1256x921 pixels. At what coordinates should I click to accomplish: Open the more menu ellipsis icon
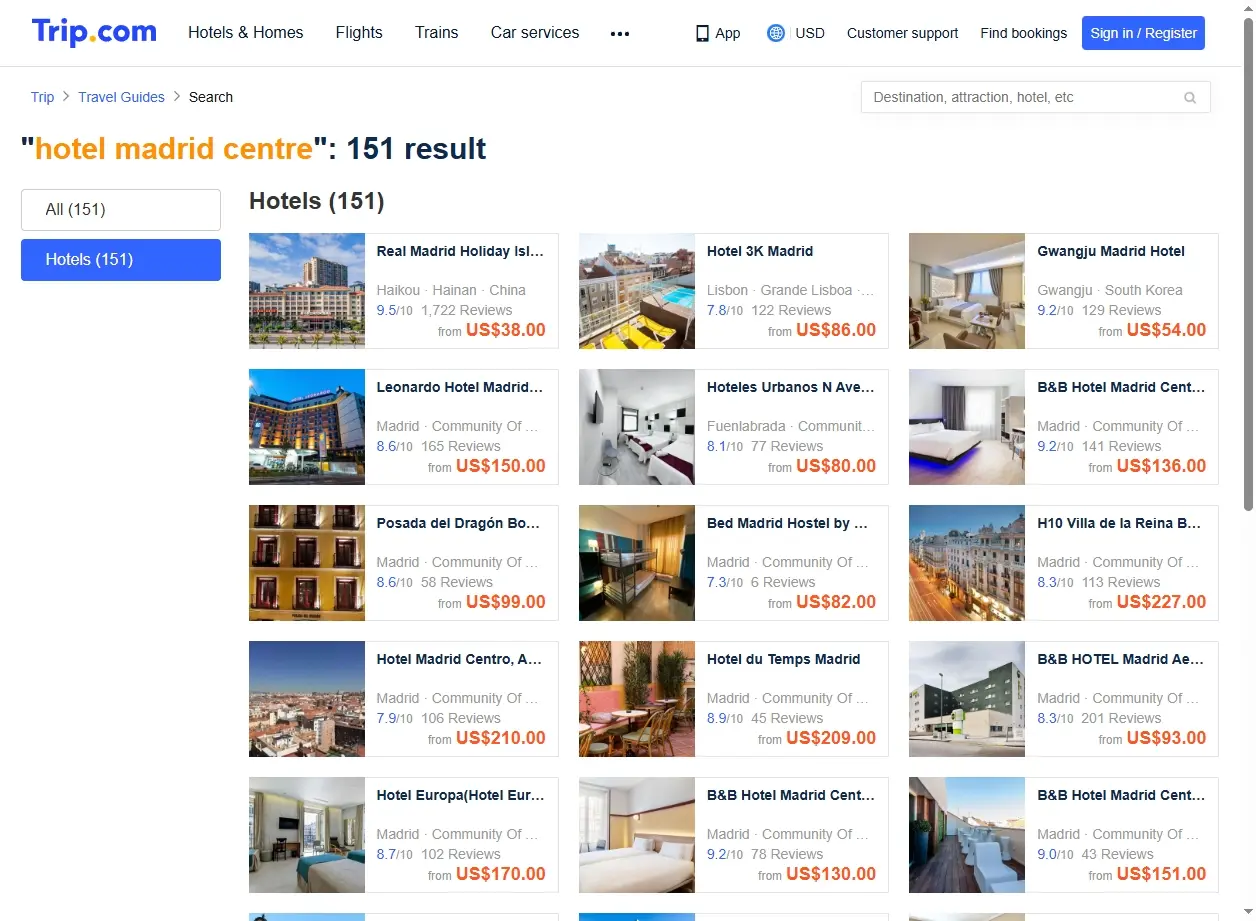tap(620, 33)
